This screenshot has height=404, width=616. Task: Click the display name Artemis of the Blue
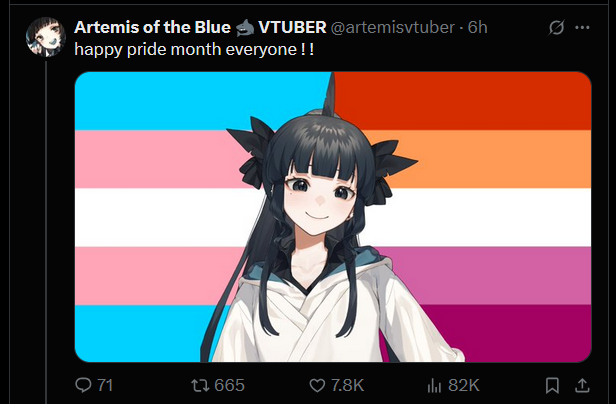click(152, 28)
